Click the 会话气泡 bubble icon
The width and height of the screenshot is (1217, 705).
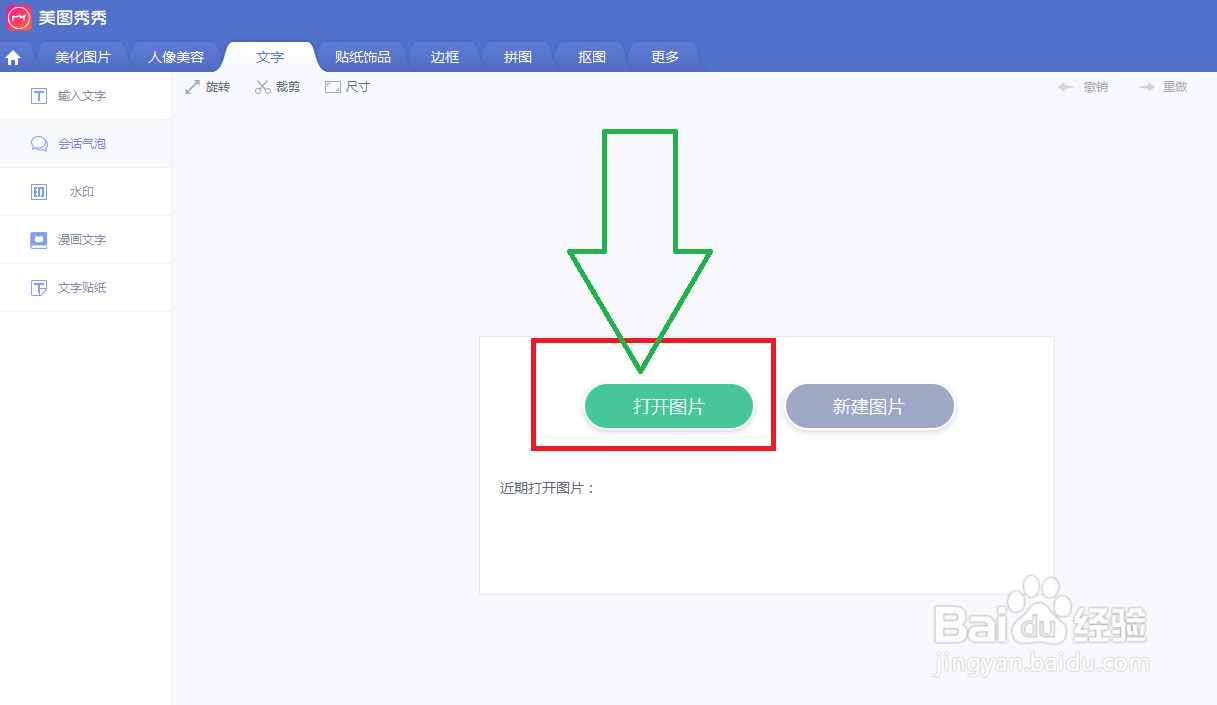(39, 144)
